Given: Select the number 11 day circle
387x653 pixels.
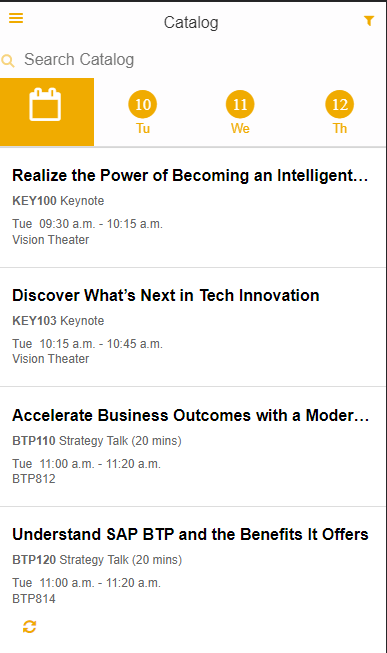Looking at the screenshot, I should pos(240,104).
